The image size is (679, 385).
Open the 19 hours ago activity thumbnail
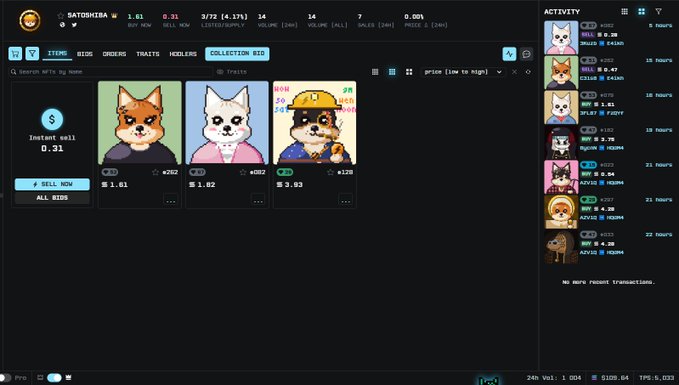(x=561, y=142)
